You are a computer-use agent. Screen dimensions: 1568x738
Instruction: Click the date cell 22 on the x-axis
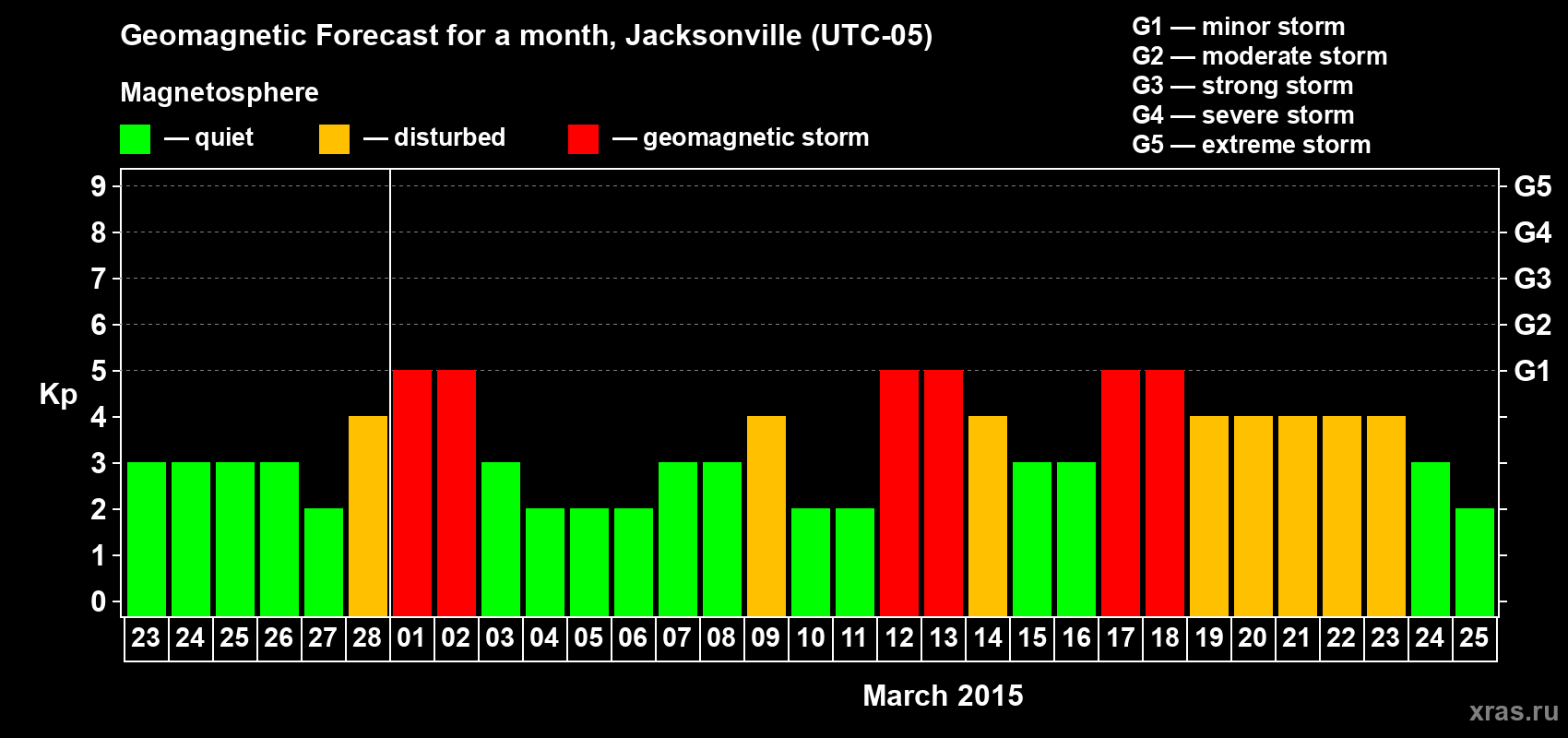1341,638
